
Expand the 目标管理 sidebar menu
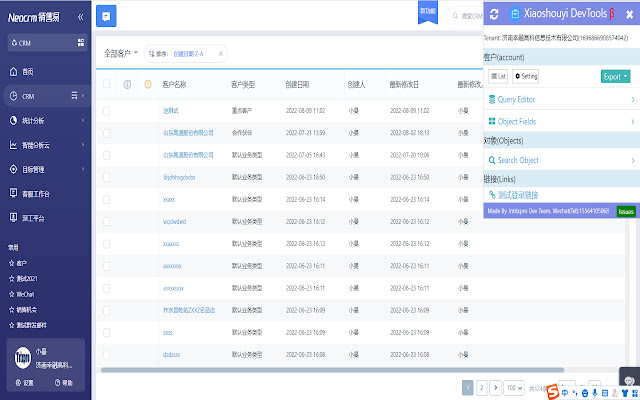(x=47, y=169)
